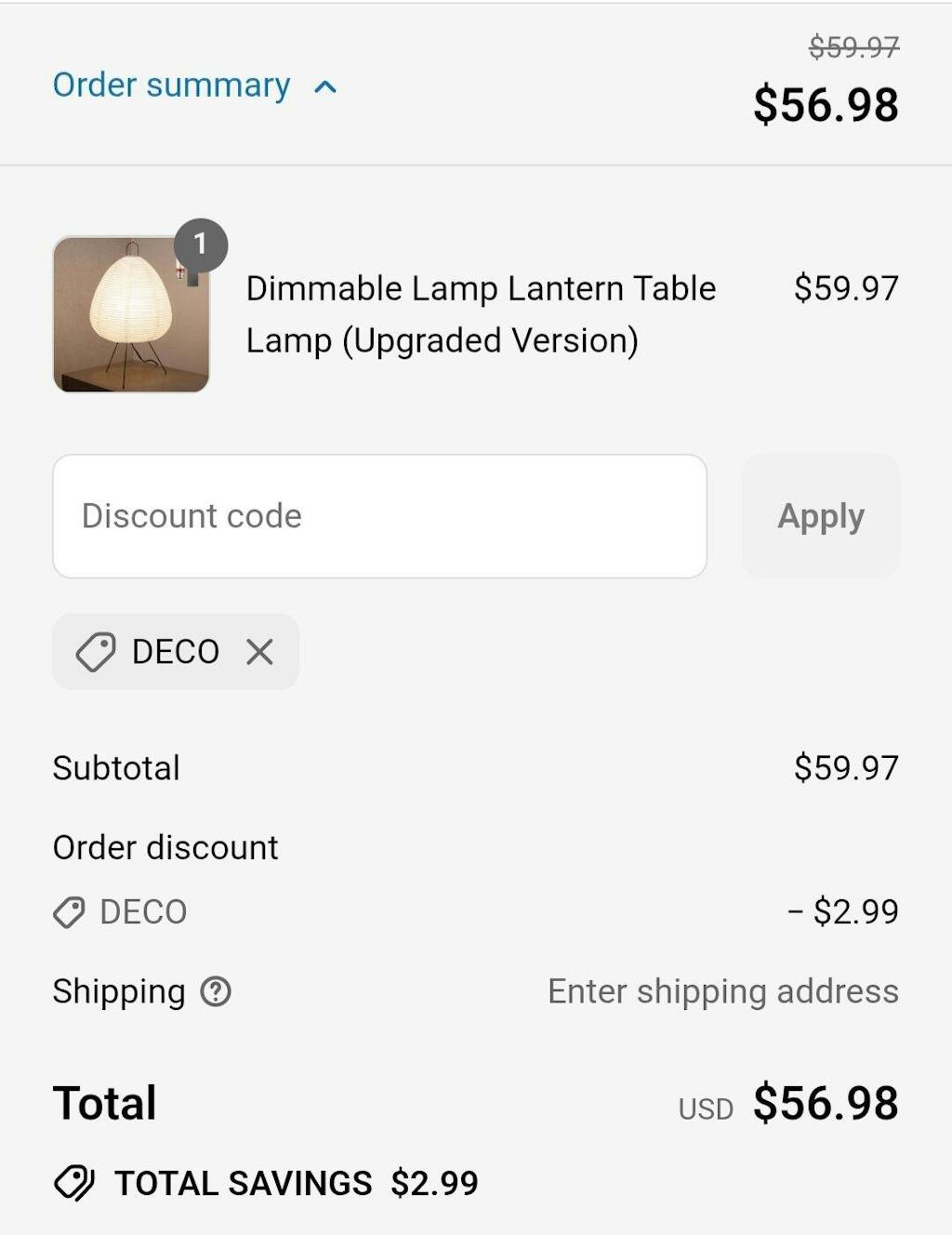Click the tag icon beside Order discount DECO

(69, 912)
